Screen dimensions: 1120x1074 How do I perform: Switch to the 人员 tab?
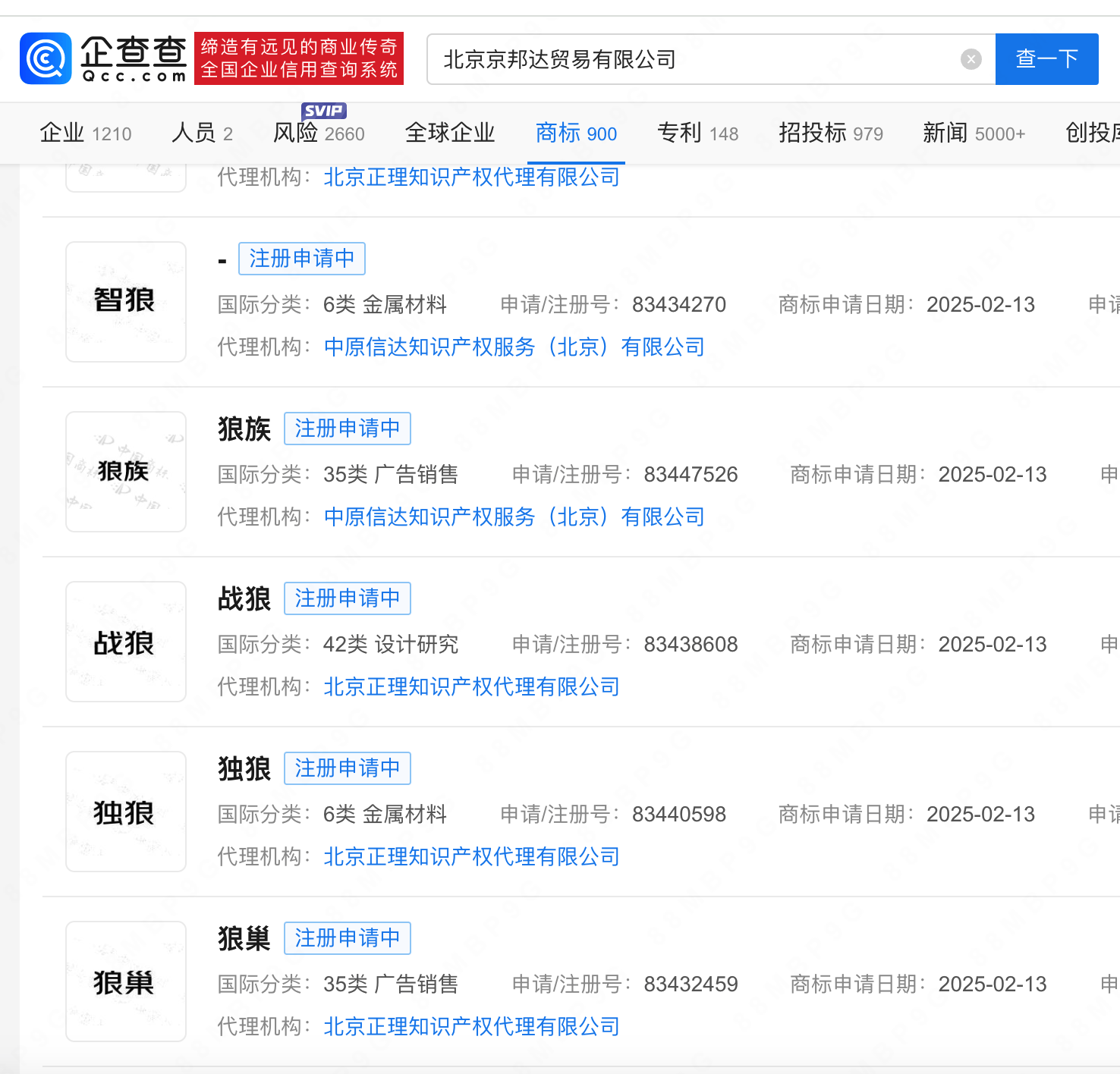pyautogui.click(x=202, y=133)
